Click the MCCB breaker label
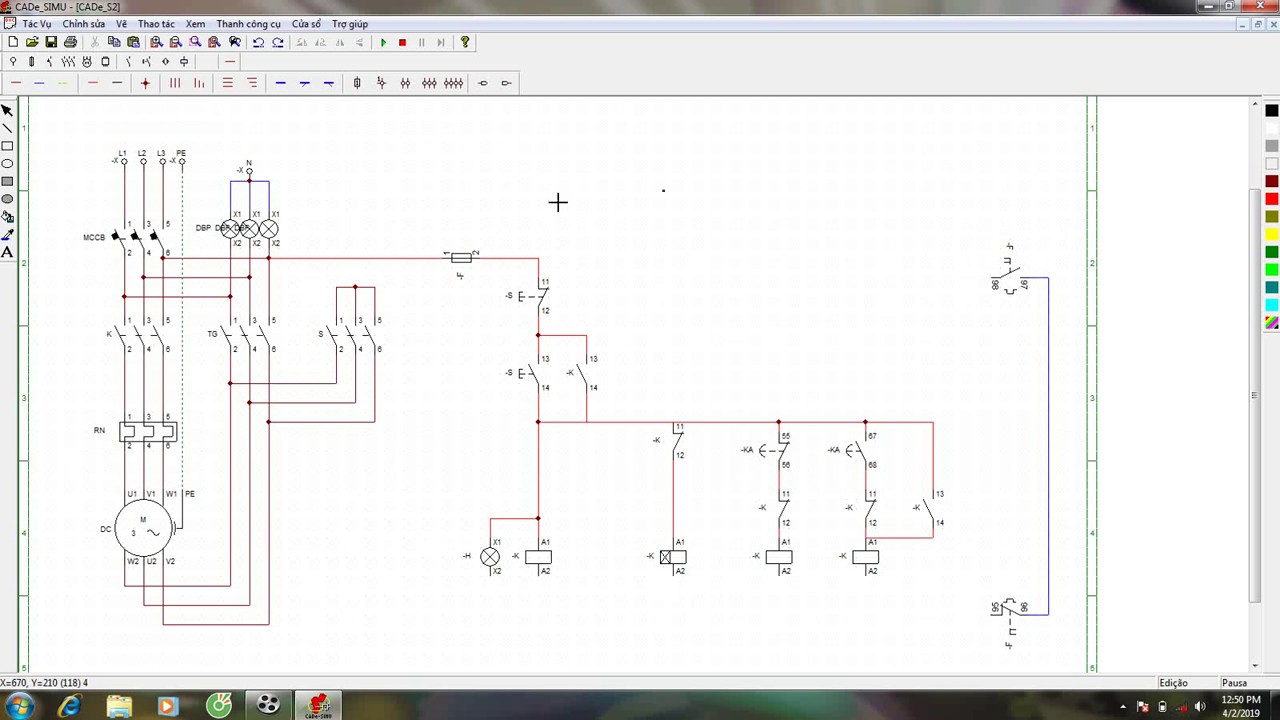 94,237
